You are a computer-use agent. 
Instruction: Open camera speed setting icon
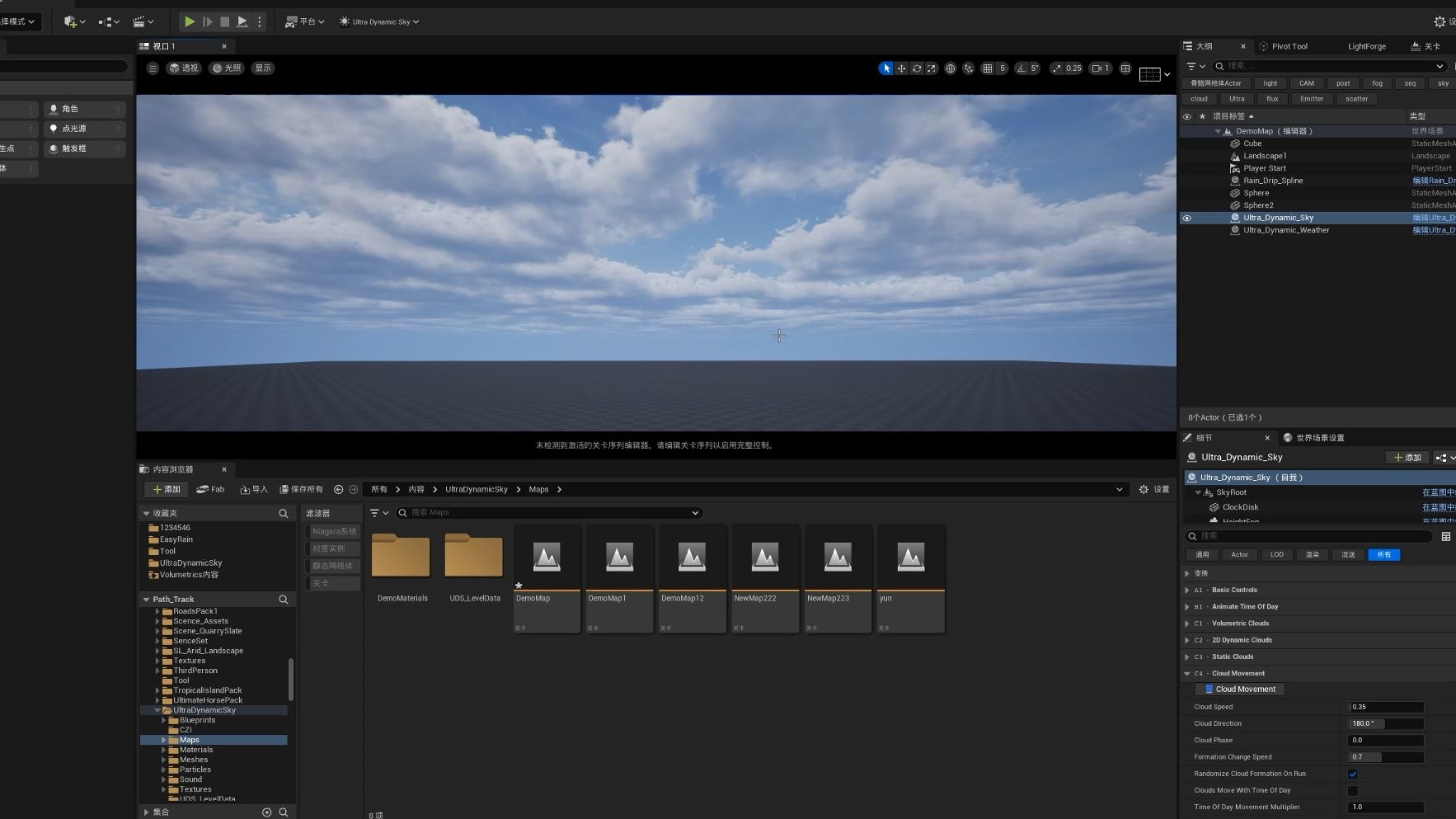click(x=1100, y=68)
